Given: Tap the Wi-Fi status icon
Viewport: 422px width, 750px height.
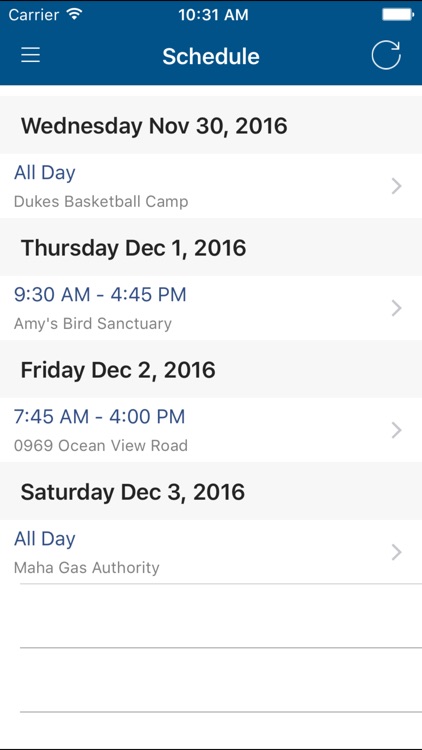Looking at the screenshot, I should point(74,14).
